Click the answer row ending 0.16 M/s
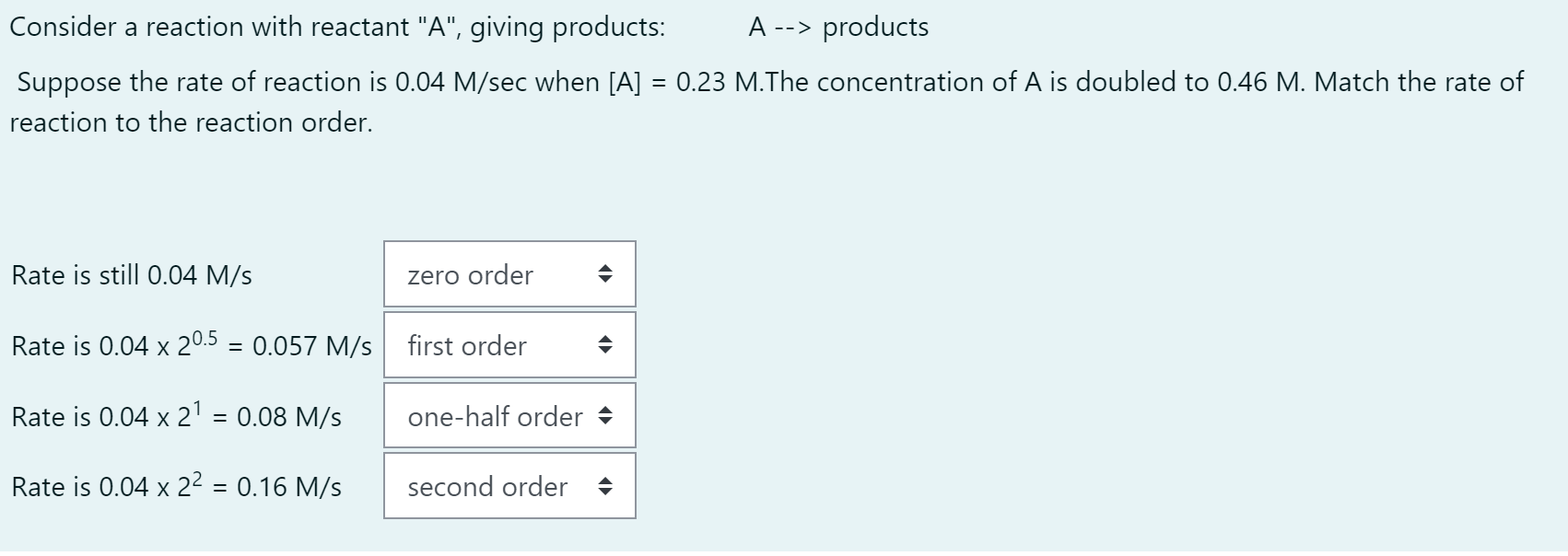The image size is (1568, 556). [x=175, y=486]
